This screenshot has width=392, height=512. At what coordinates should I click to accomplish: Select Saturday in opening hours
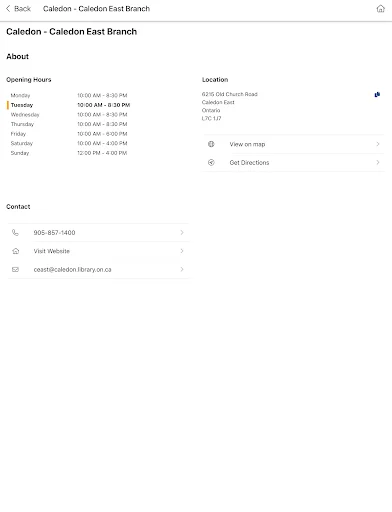point(22,143)
